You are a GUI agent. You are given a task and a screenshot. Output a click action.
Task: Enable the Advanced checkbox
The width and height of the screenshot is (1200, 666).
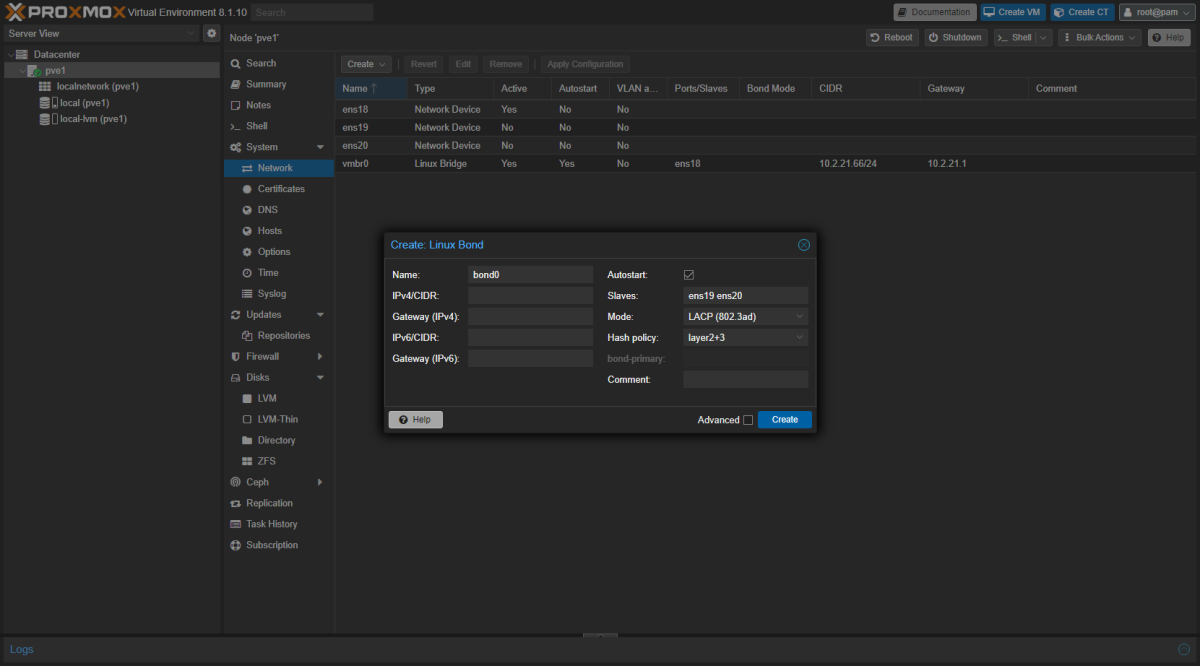748,420
